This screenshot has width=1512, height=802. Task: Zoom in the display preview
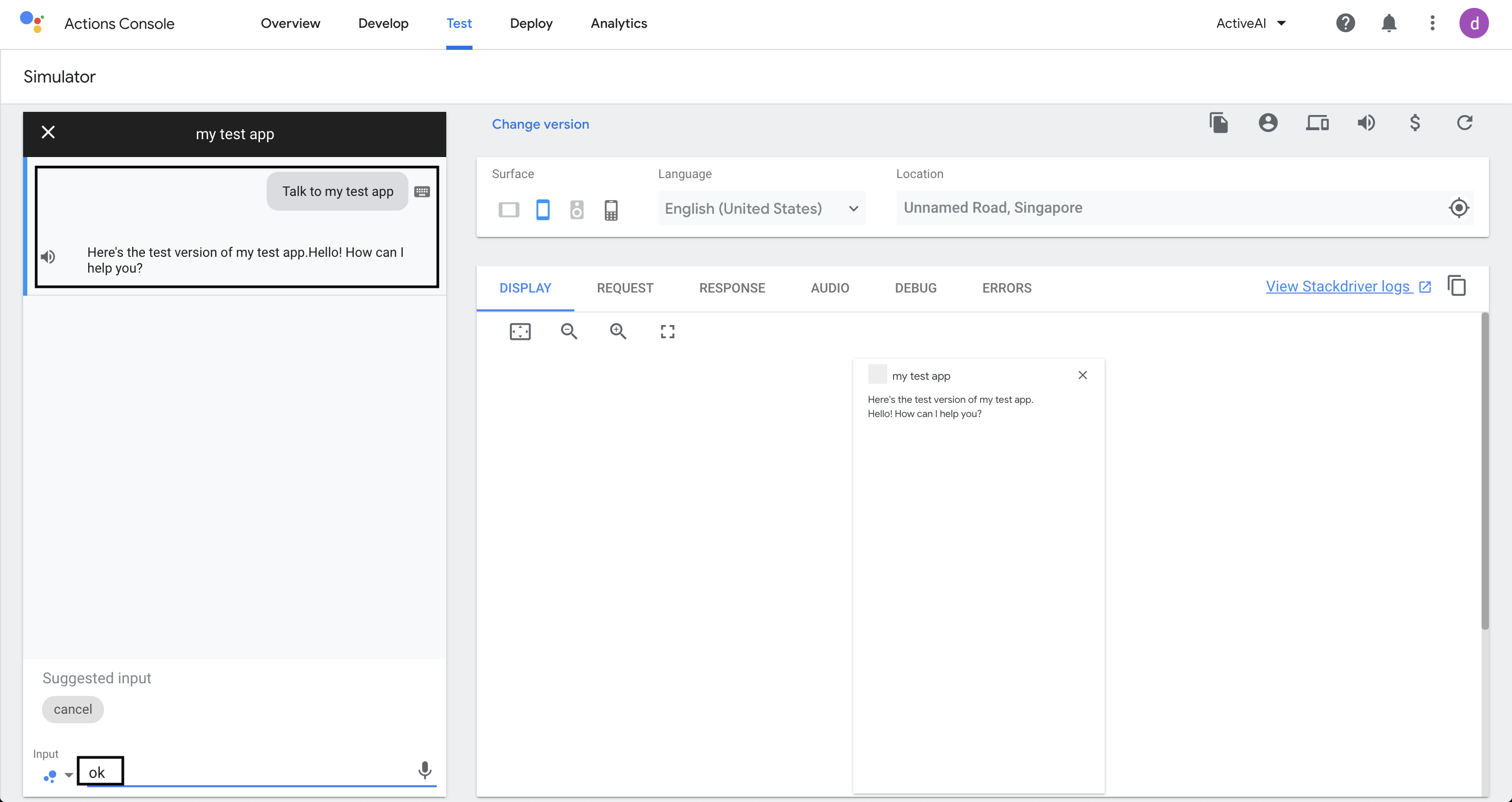[618, 332]
